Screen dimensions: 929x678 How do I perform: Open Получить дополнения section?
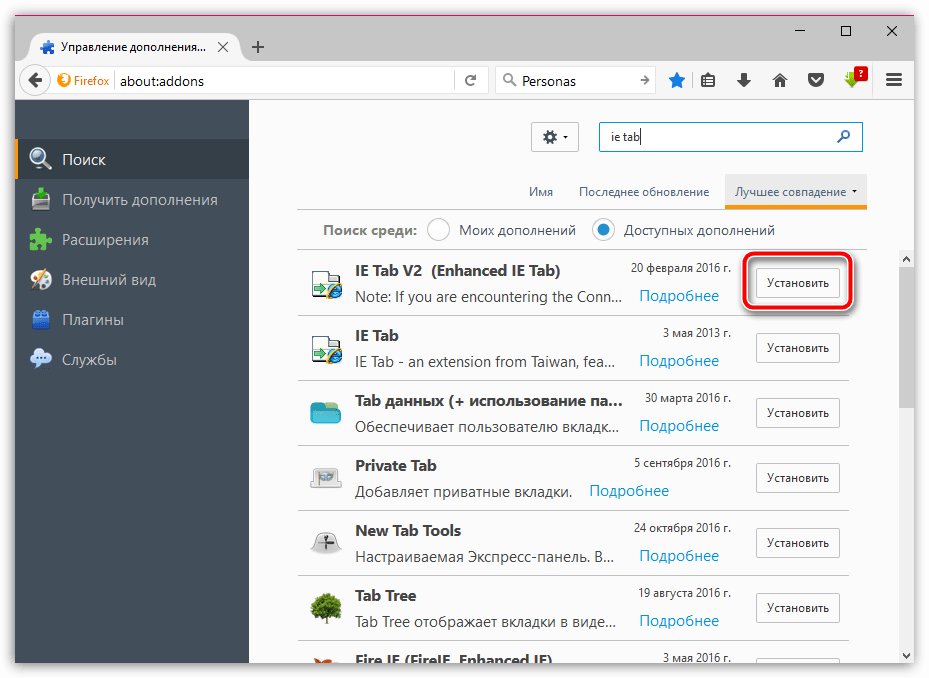tap(132, 200)
